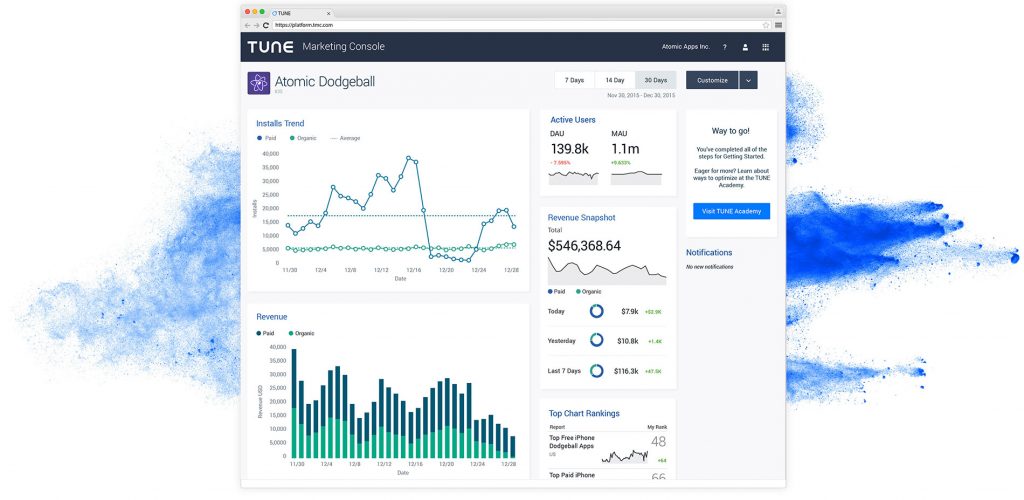
Task: Click the browser reload icon
Action: tap(265, 25)
